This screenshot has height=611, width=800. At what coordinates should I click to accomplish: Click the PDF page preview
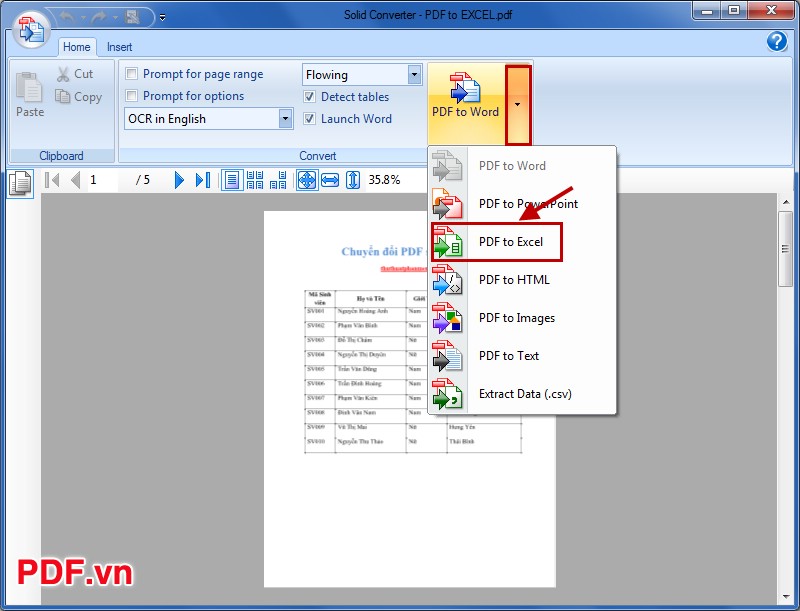click(410, 399)
